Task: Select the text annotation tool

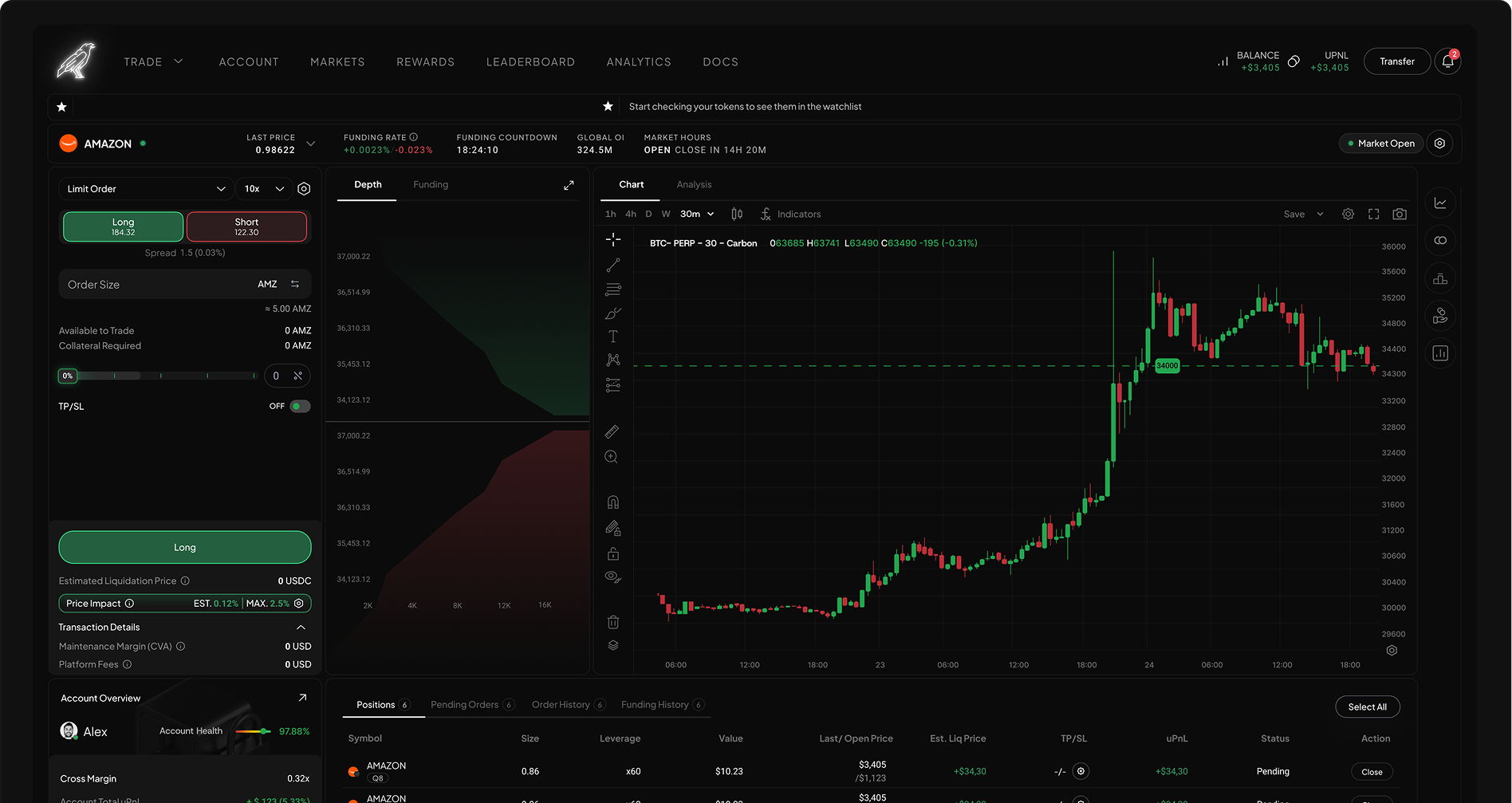Action: tap(612, 337)
